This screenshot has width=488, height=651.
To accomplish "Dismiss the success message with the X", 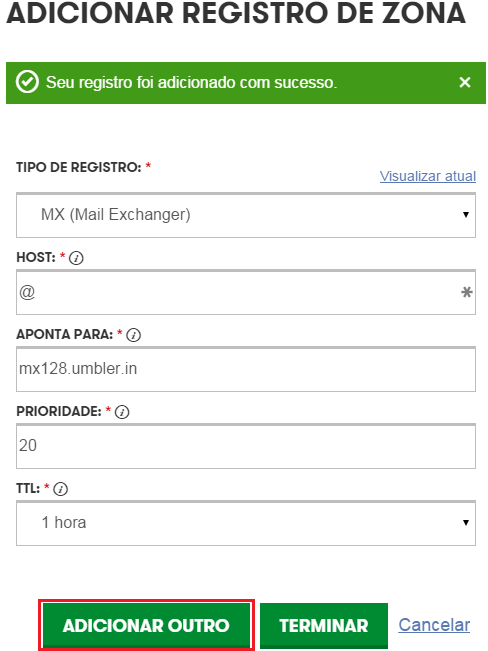I will (x=465, y=82).
